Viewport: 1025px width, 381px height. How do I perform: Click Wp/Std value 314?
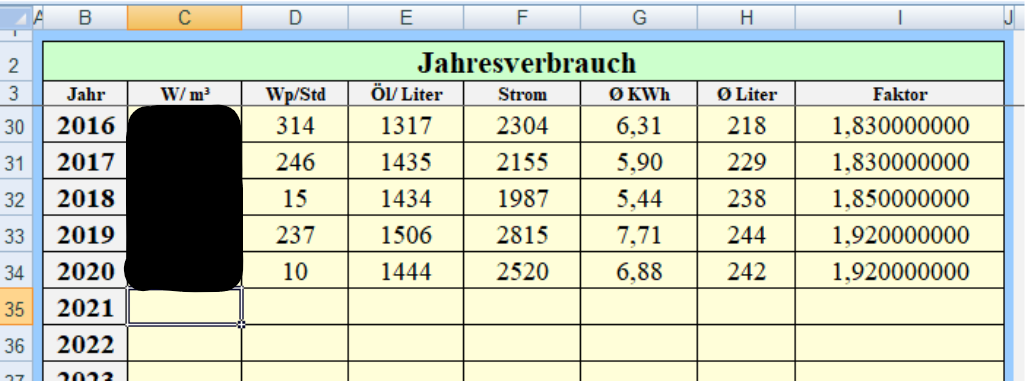coord(295,125)
